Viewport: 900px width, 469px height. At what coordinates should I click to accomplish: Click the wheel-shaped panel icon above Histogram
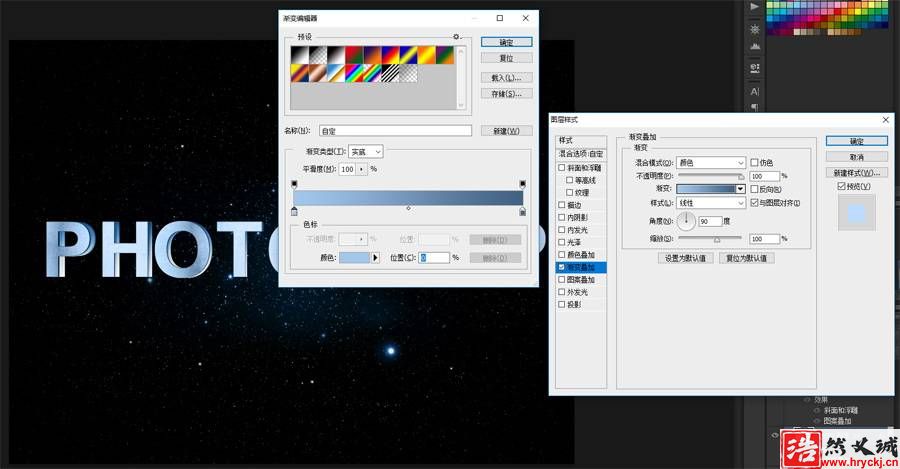pyautogui.click(x=754, y=29)
